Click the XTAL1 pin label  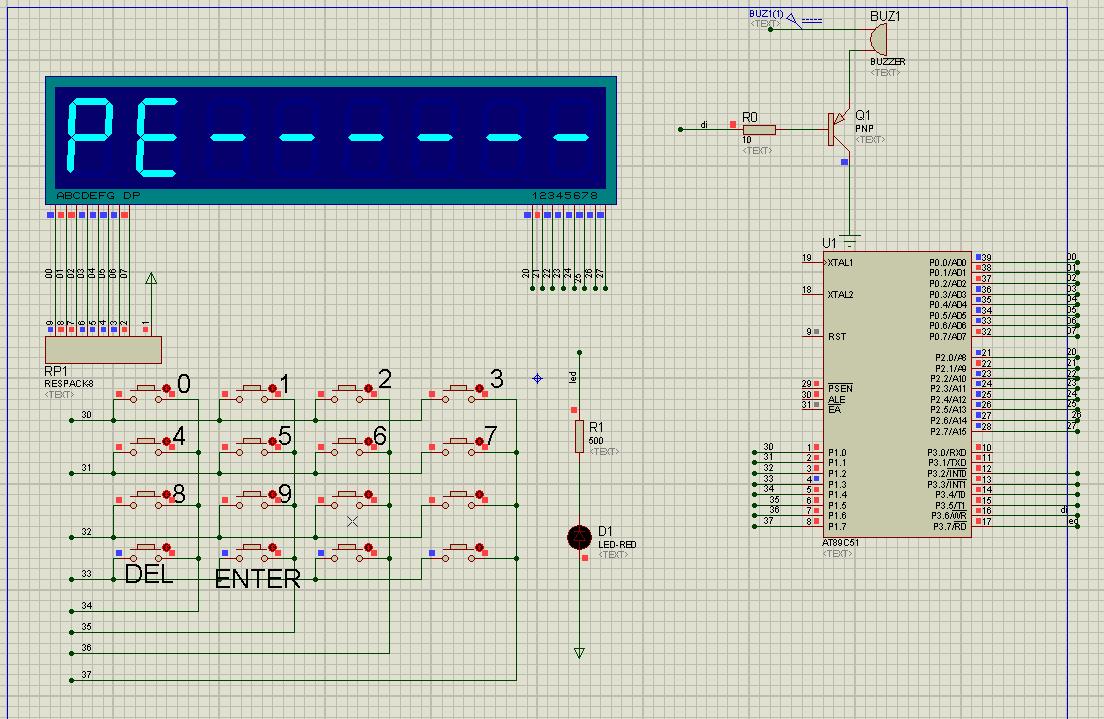point(841,263)
